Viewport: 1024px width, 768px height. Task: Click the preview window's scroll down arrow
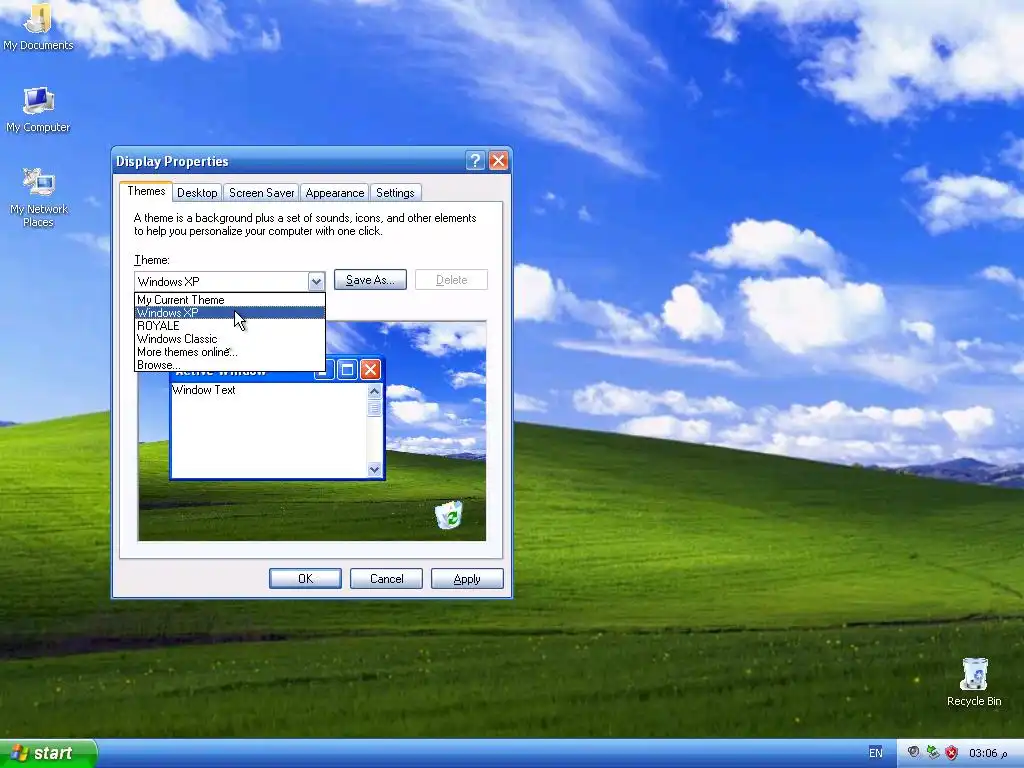[x=374, y=469]
